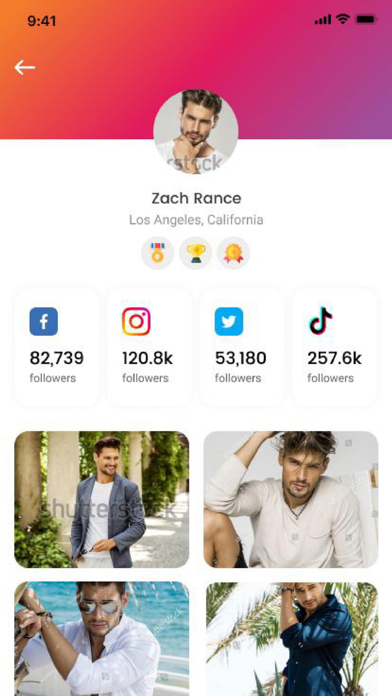This screenshot has width=392, height=696.
Task: Open the Instagram icon
Action: [x=136, y=321]
